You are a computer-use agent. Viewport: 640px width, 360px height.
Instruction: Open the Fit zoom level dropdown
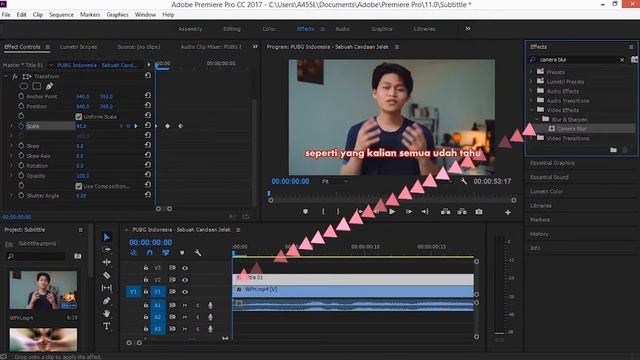(335, 181)
